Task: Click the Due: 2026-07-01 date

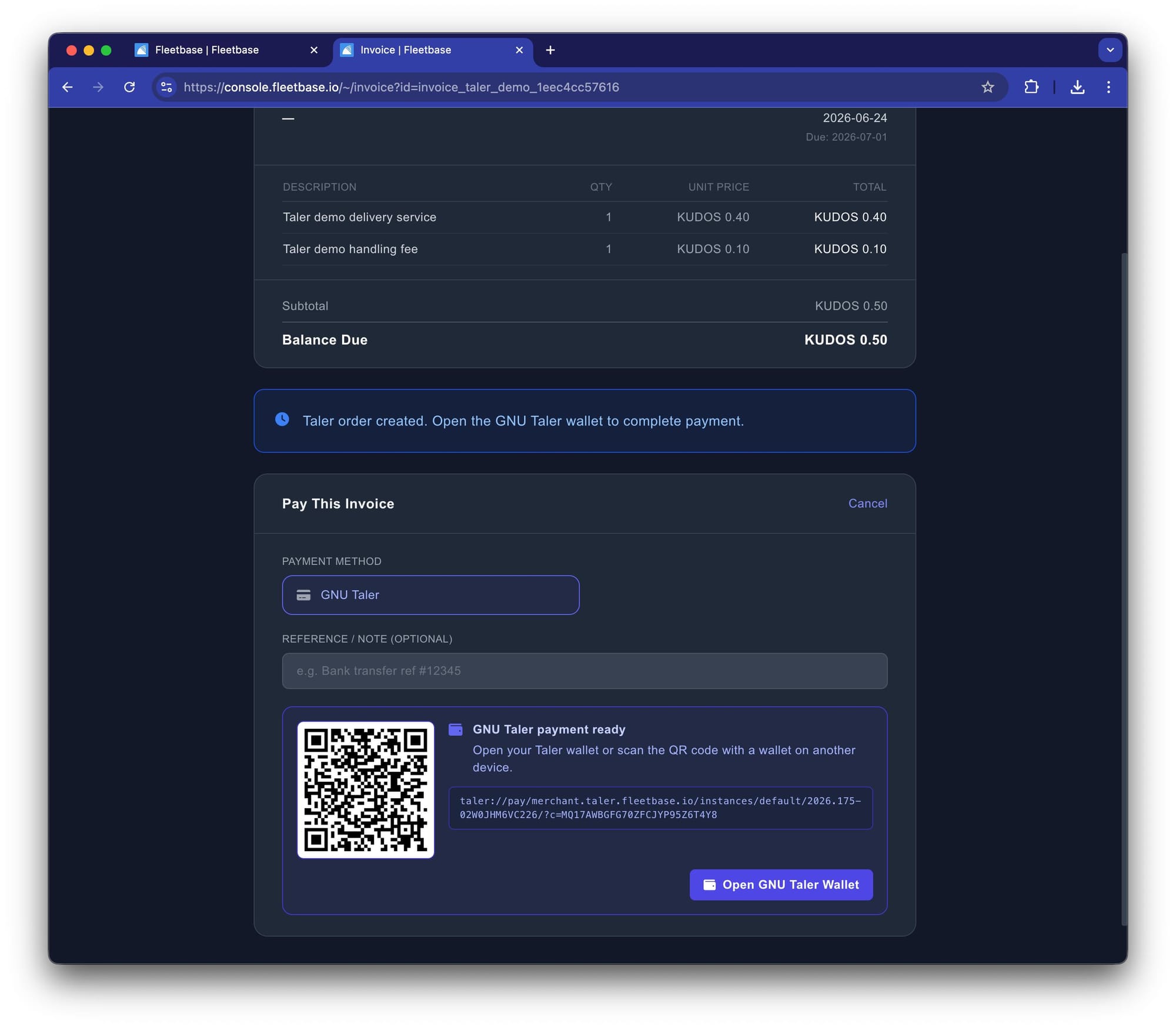Action: tap(846, 137)
